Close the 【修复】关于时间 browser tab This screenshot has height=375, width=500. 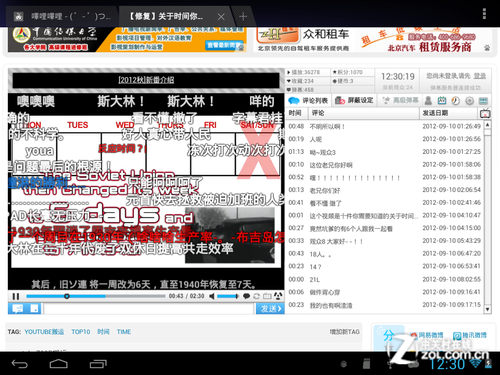coord(221,17)
